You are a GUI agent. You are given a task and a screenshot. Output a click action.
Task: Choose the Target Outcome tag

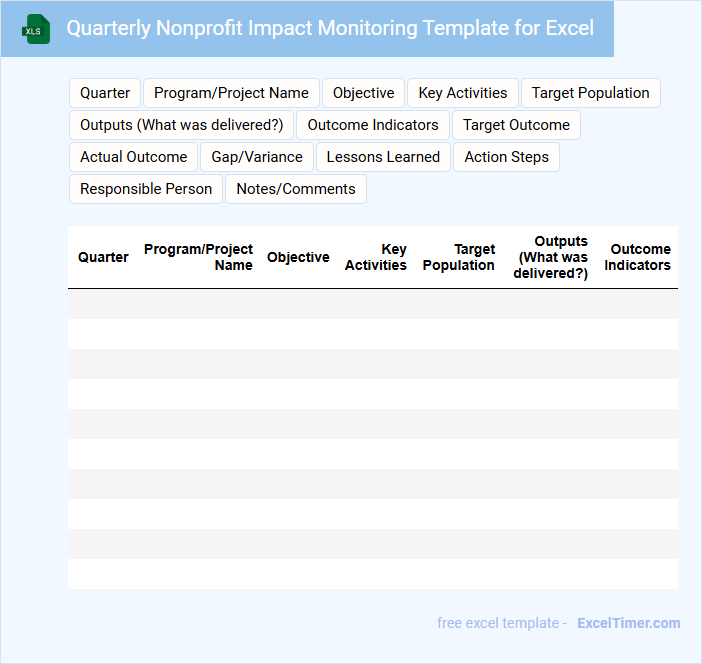(x=516, y=125)
